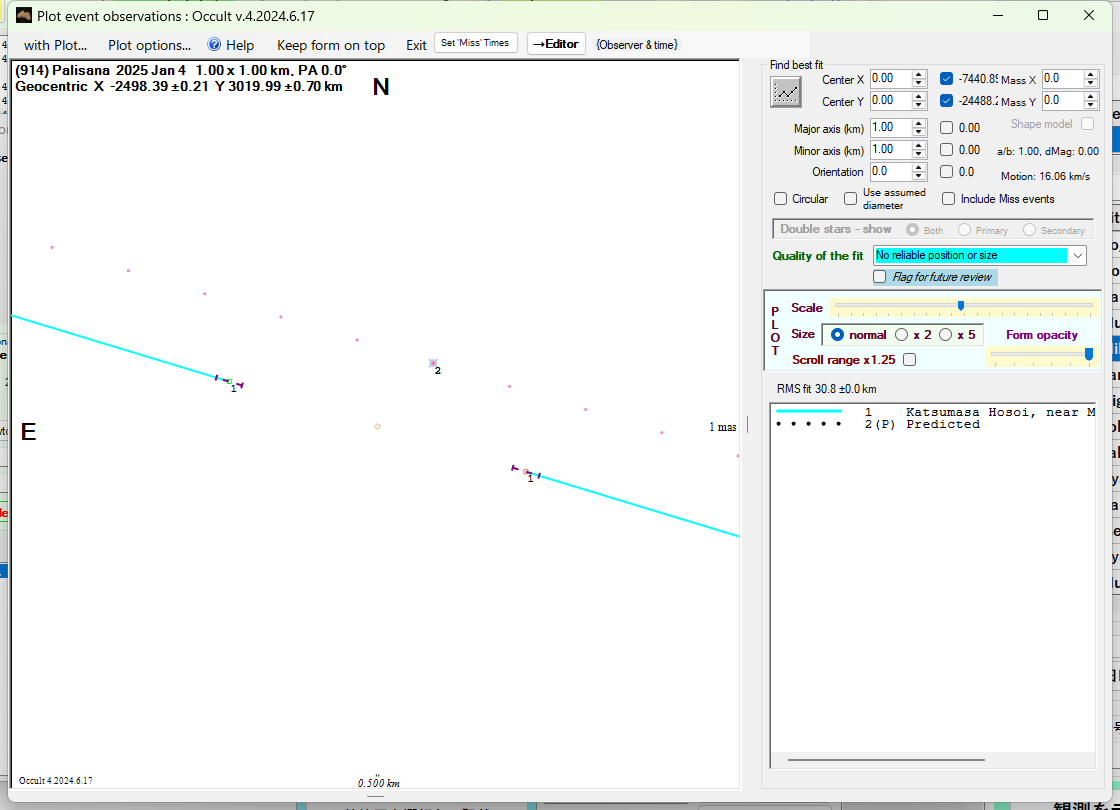Click the Find best fit graph icon
The height and width of the screenshot is (810, 1120).
(786, 92)
